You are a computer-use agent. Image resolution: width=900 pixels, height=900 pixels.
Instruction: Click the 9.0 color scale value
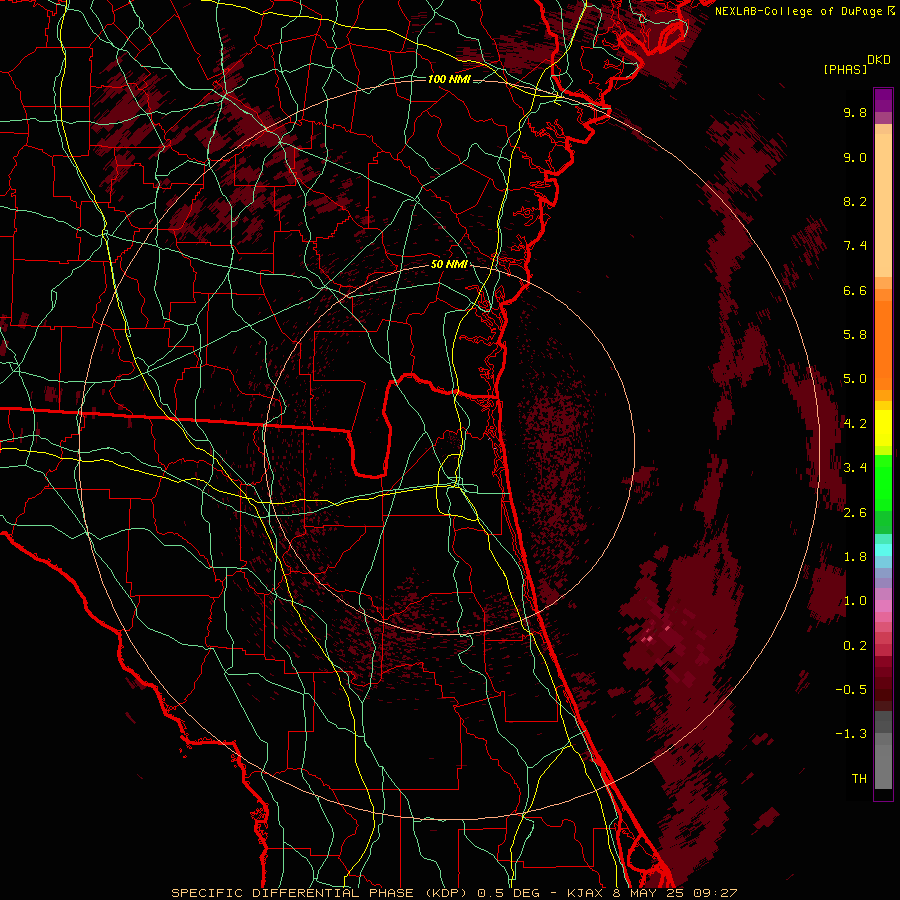[855, 157]
